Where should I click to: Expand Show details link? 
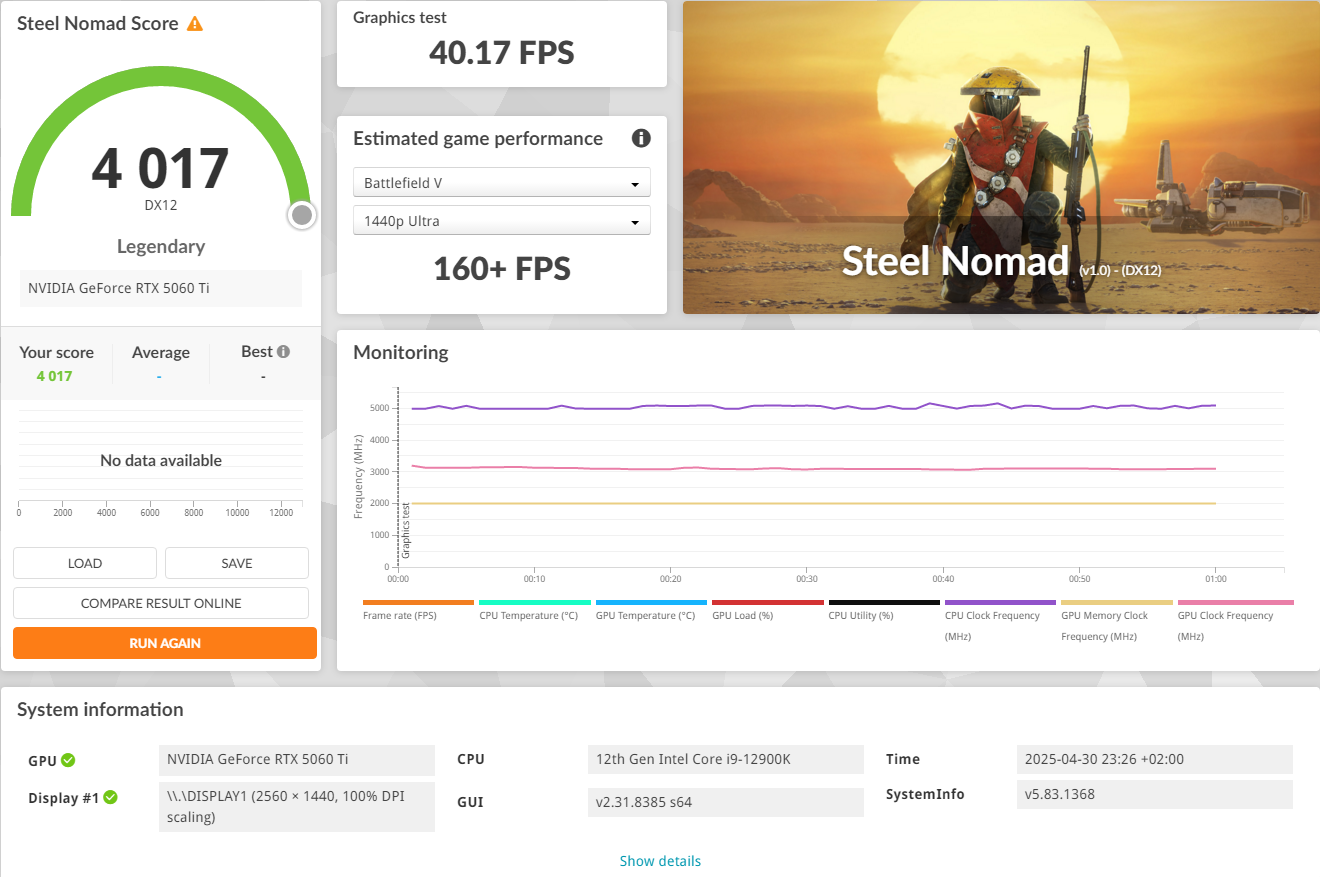click(660, 861)
